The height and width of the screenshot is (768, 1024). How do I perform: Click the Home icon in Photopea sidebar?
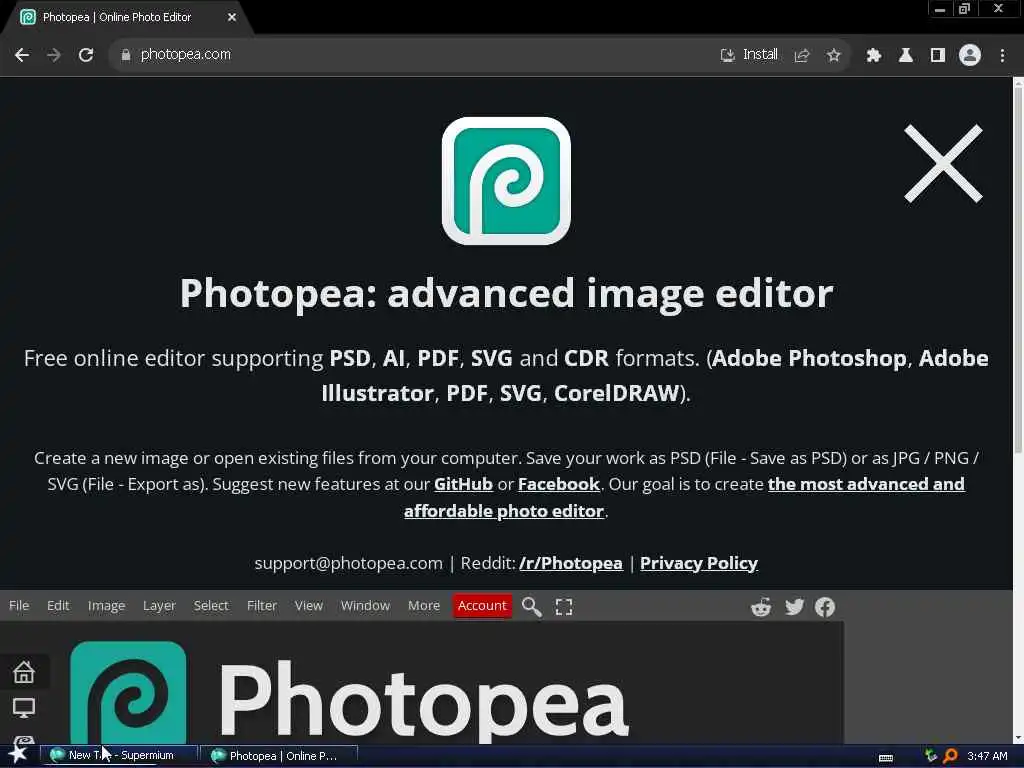[x=24, y=671]
